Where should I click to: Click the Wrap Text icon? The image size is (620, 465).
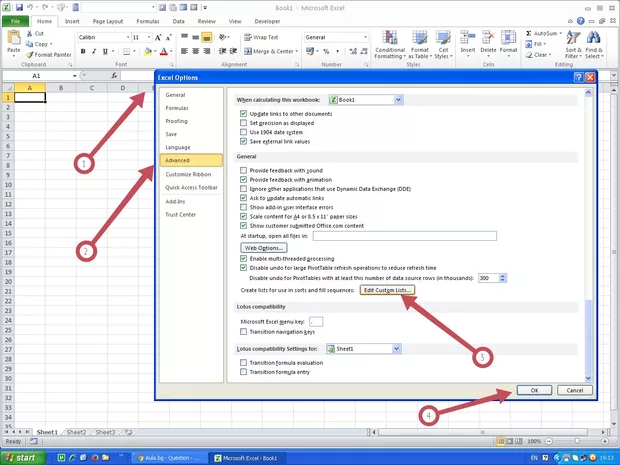pyautogui.click(x=260, y=37)
